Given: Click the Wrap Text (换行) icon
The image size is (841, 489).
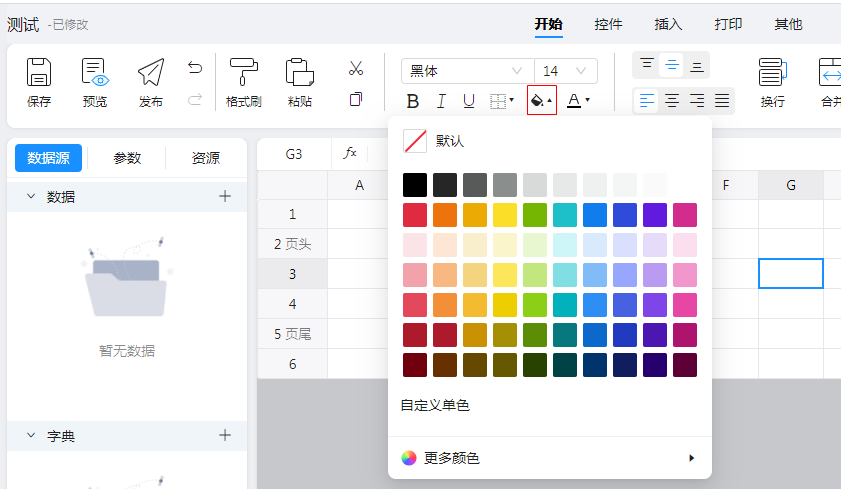Looking at the screenshot, I should click(x=772, y=73).
